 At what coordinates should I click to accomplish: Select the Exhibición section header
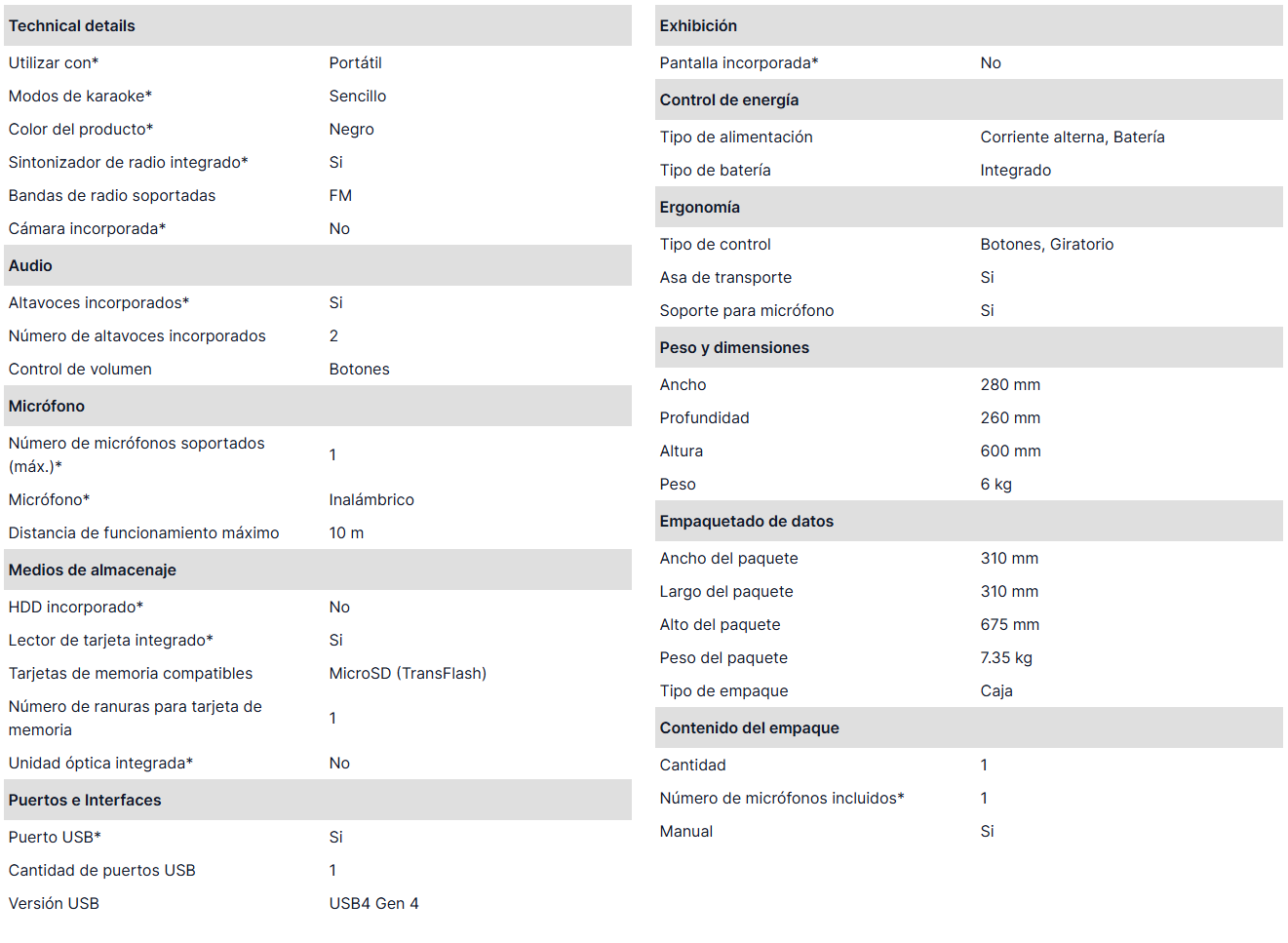click(698, 26)
